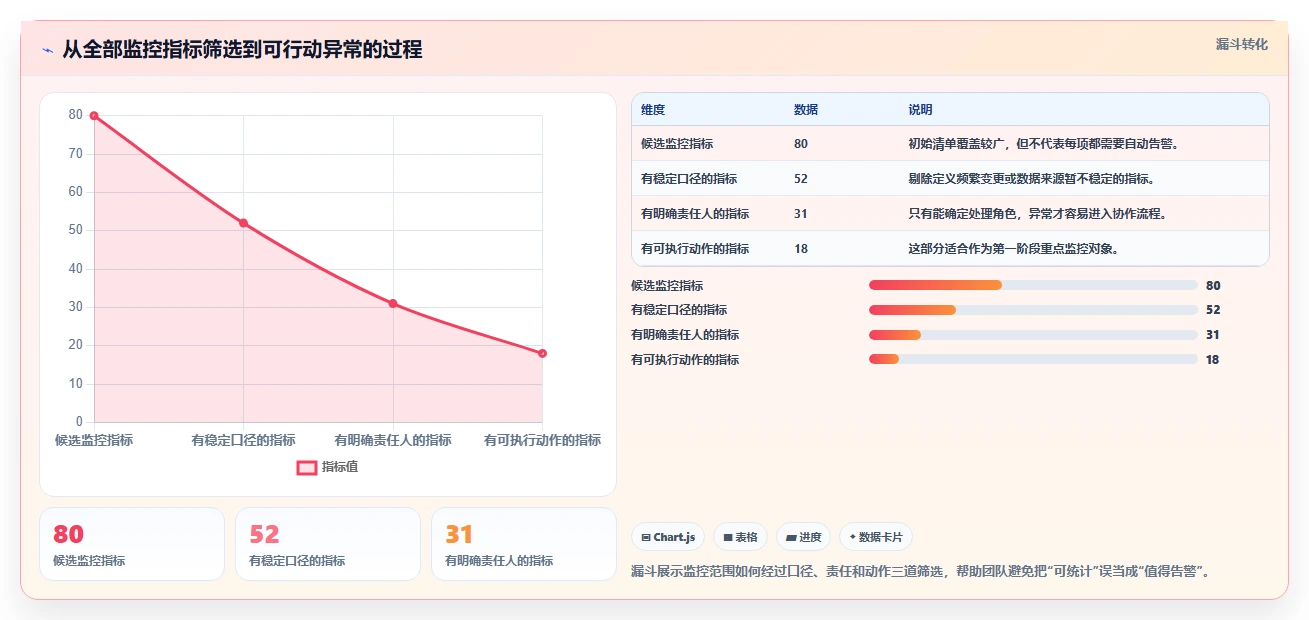Click chart data point at 80

coord(94,116)
